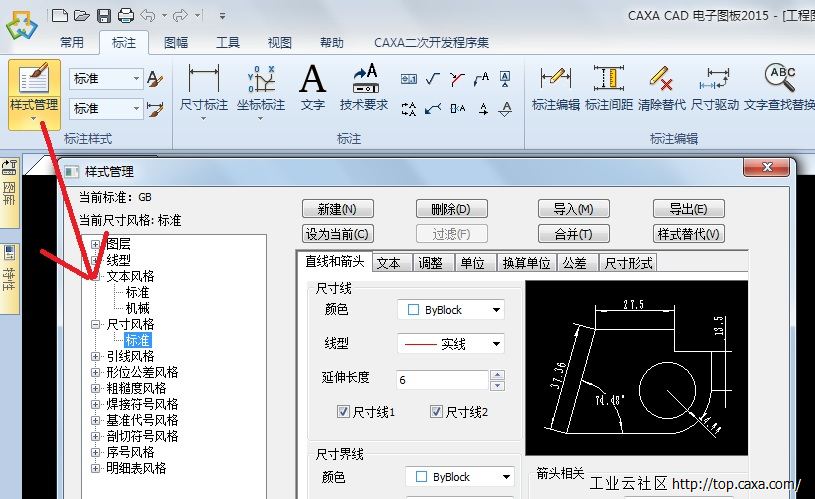815x499 pixels.
Task: Switch to the 文本 tab
Action: pyautogui.click(x=388, y=263)
